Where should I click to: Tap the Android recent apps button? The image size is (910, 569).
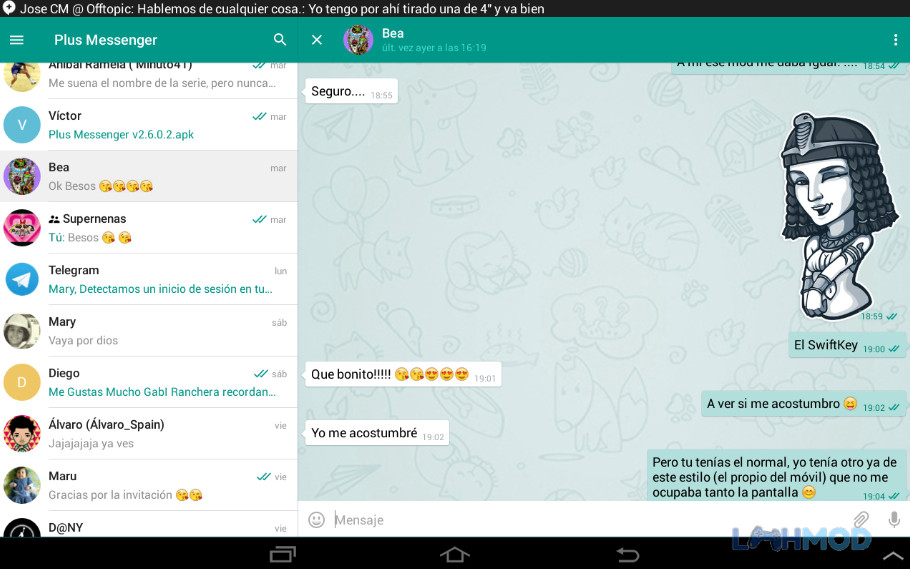pyautogui.click(x=283, y=554)
